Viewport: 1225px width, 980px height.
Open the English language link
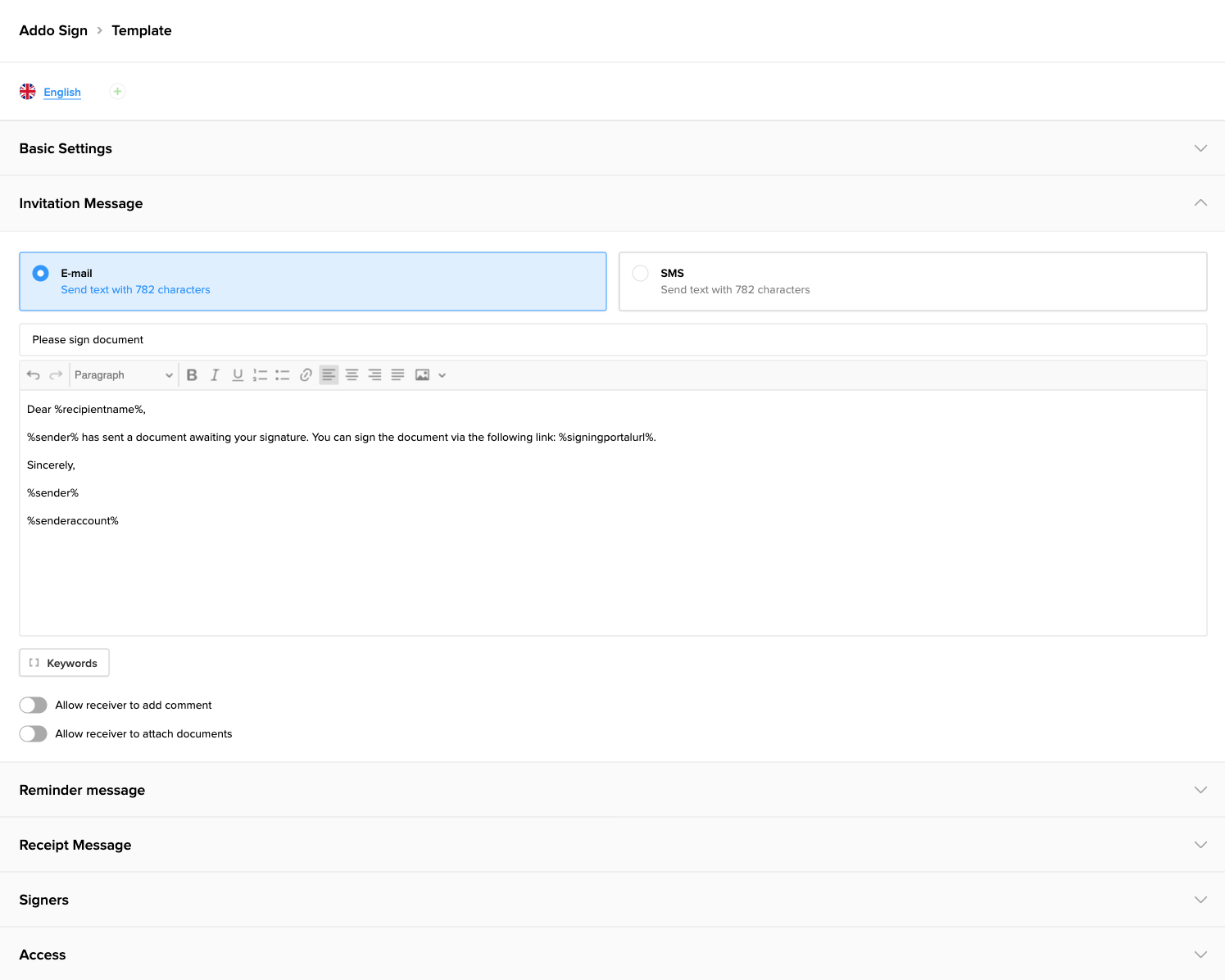tap(62, 92)
